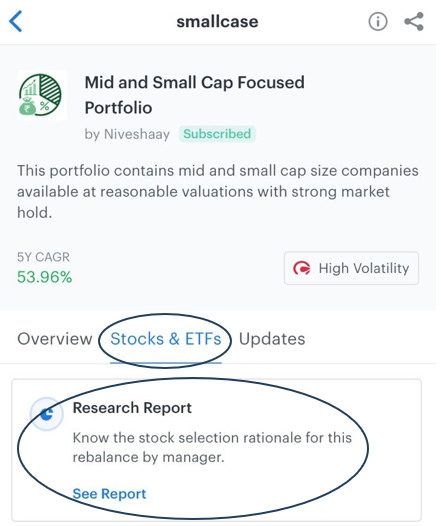Click the portfolio pie chart logo
This screenshot has width=441, height=526.
(x=42, y=96)
